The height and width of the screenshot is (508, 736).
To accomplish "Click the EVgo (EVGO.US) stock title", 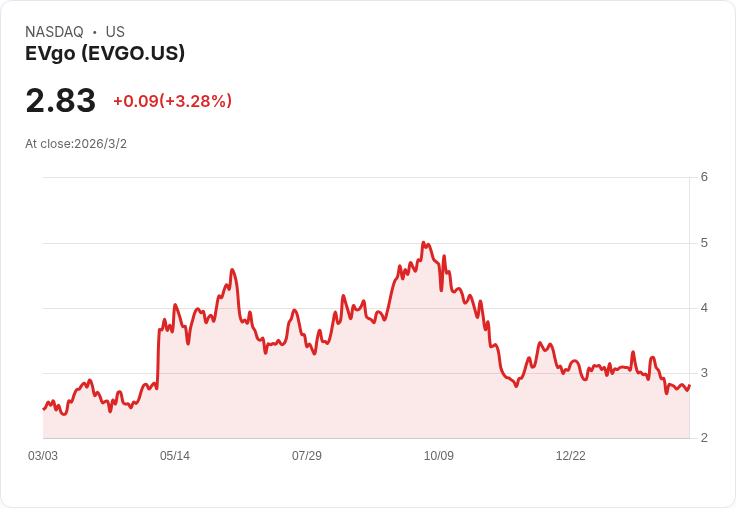I will pos(105,54).
